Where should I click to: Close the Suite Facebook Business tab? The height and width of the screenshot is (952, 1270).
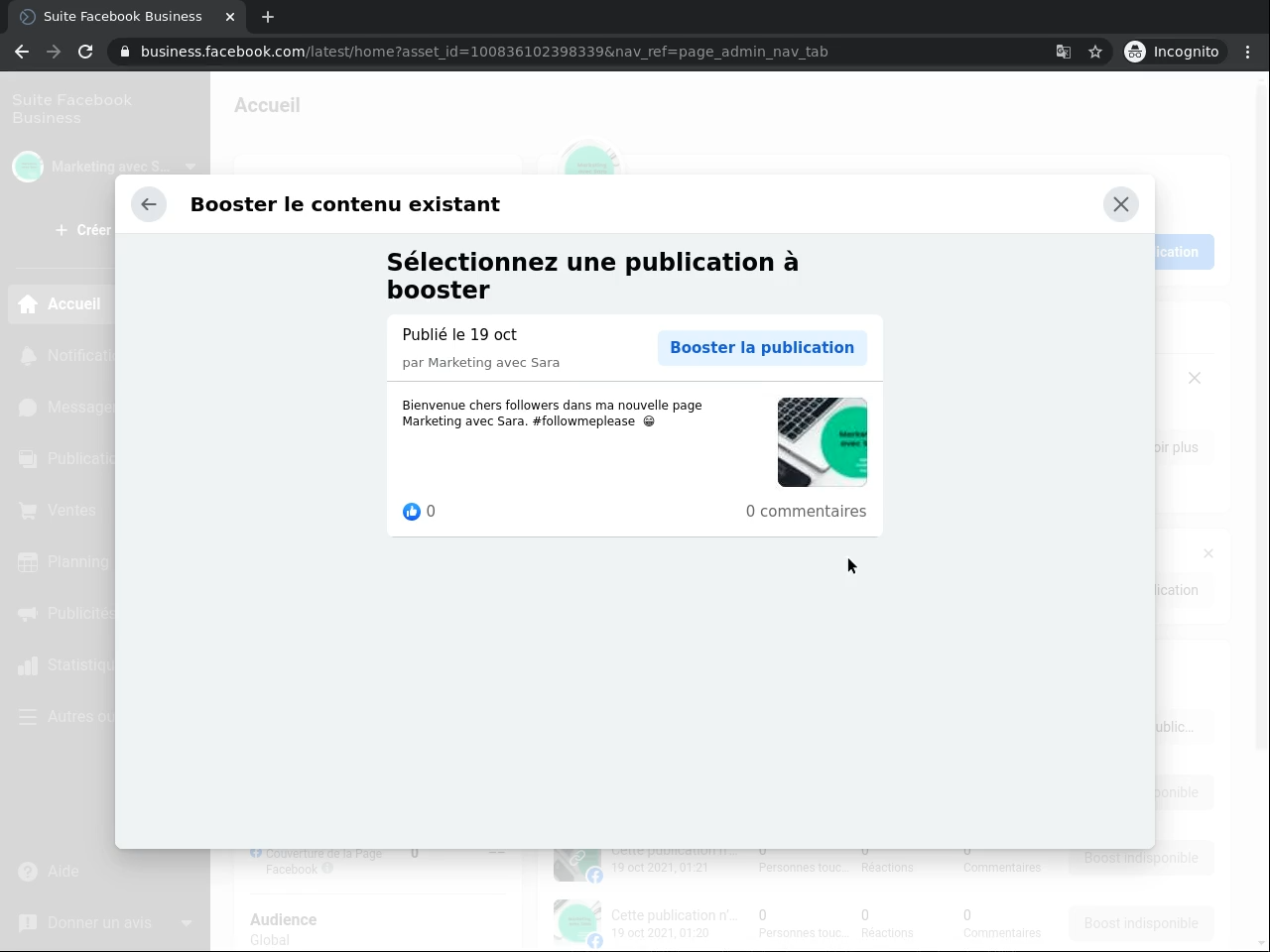[230, 17]
